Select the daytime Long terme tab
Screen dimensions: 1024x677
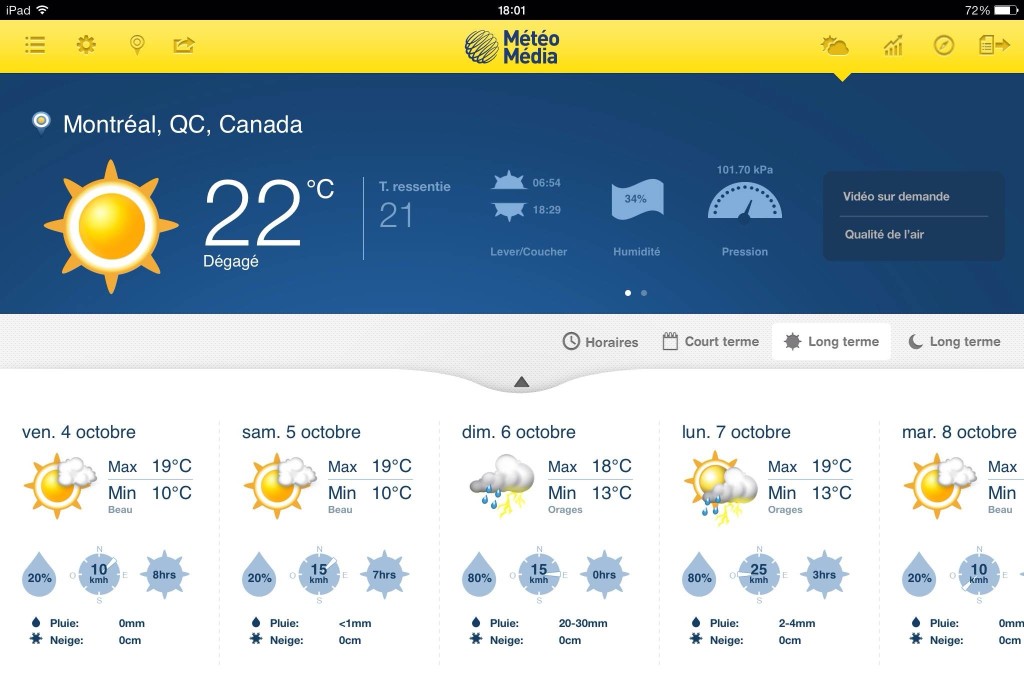pyautogui.click(x=832, y=342)
